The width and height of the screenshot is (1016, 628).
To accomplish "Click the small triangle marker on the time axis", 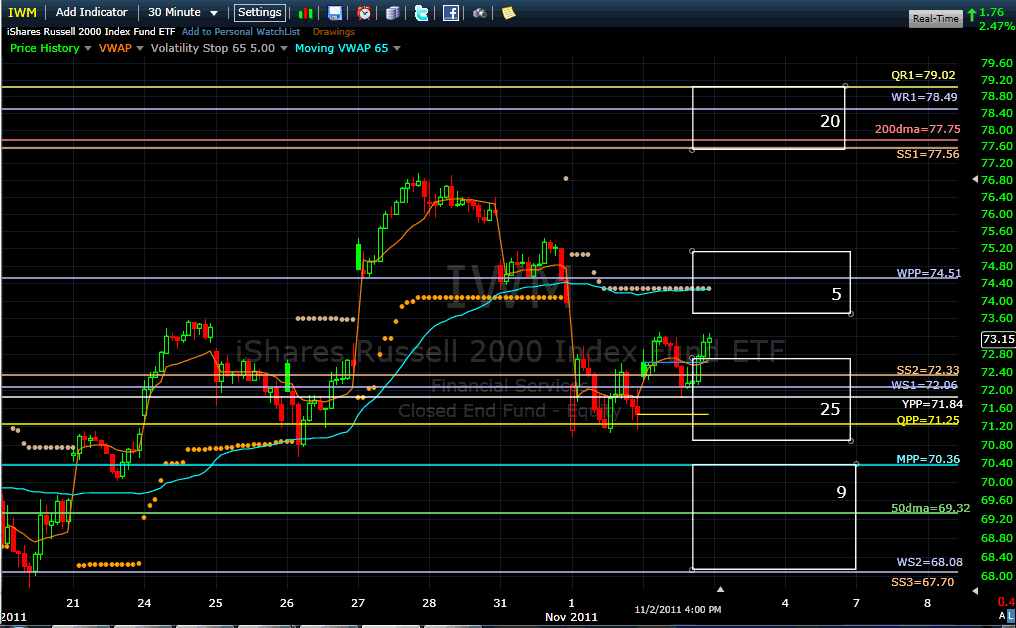I will pyautogui.click(x=720, y=589).
